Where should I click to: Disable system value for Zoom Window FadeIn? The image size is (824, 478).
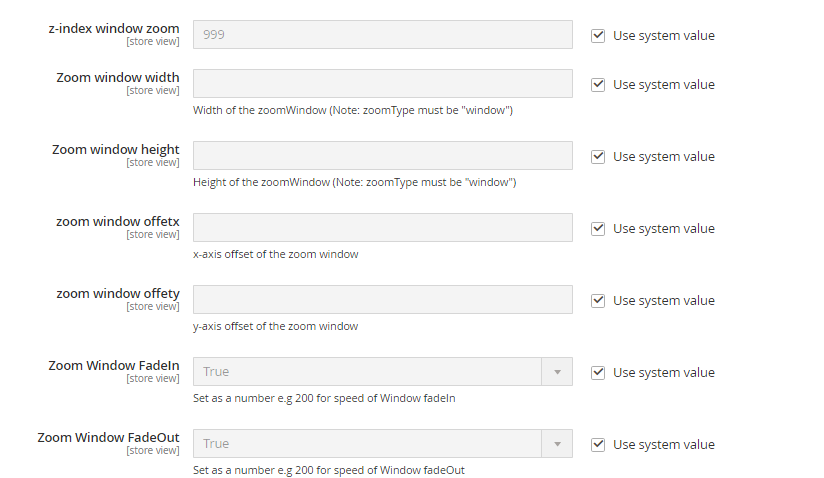(x=598, y=373)
